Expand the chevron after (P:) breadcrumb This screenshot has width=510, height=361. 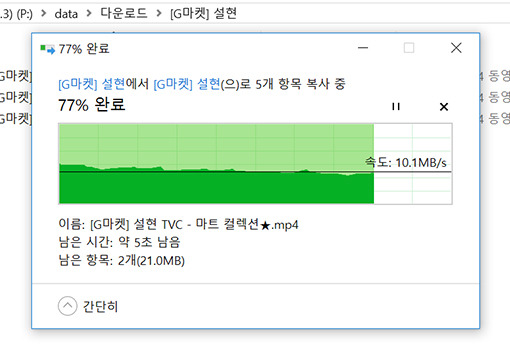43,14
